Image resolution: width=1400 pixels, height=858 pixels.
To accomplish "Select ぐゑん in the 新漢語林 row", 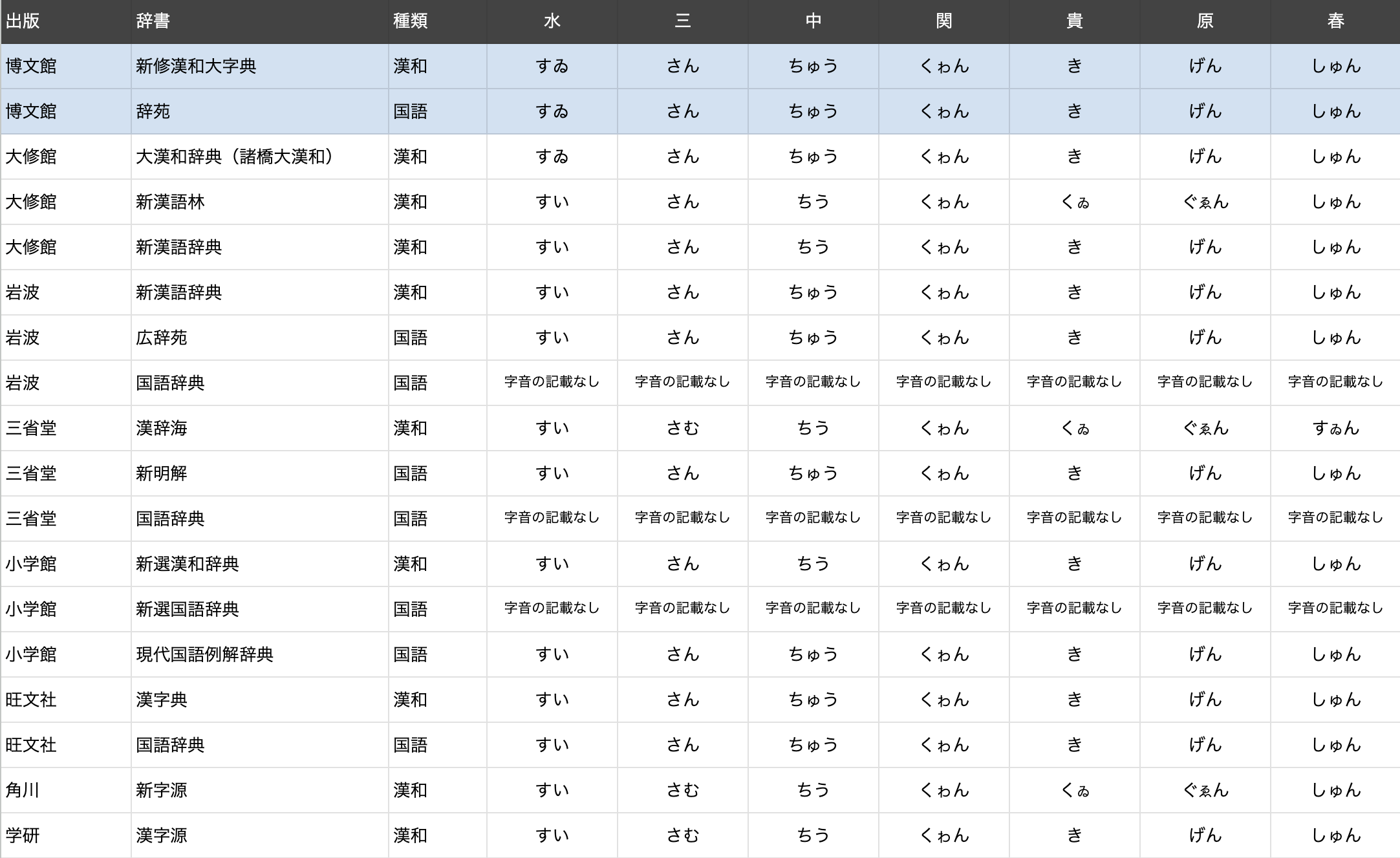I will pyautogui.click(x=1205, y=202).
